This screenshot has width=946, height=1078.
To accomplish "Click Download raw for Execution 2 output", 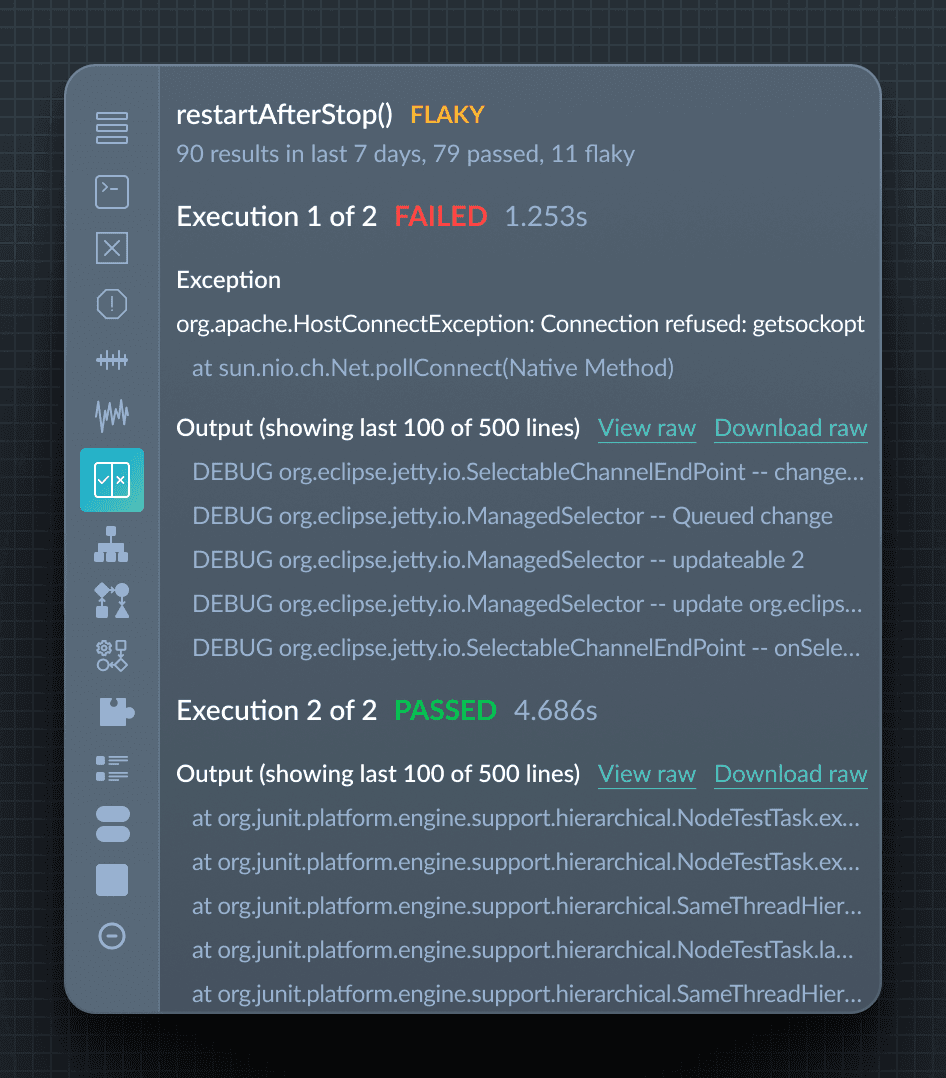I will click(790, 774).
